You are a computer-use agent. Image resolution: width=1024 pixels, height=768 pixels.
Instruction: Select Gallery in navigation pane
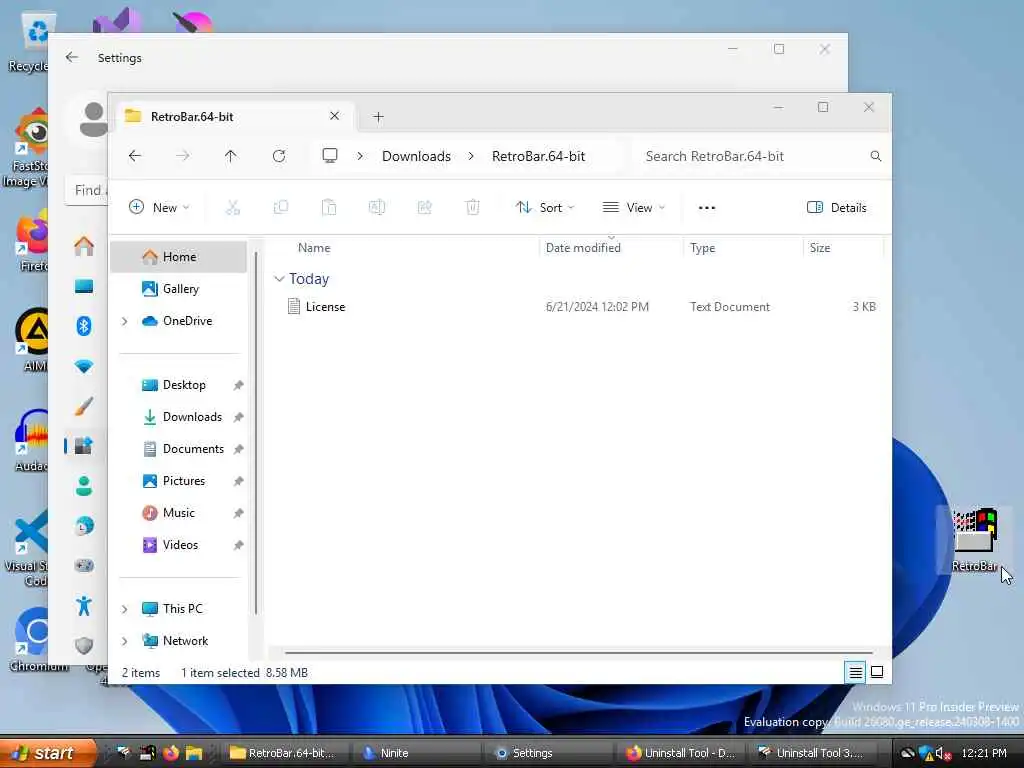click(x=179, y=289)
